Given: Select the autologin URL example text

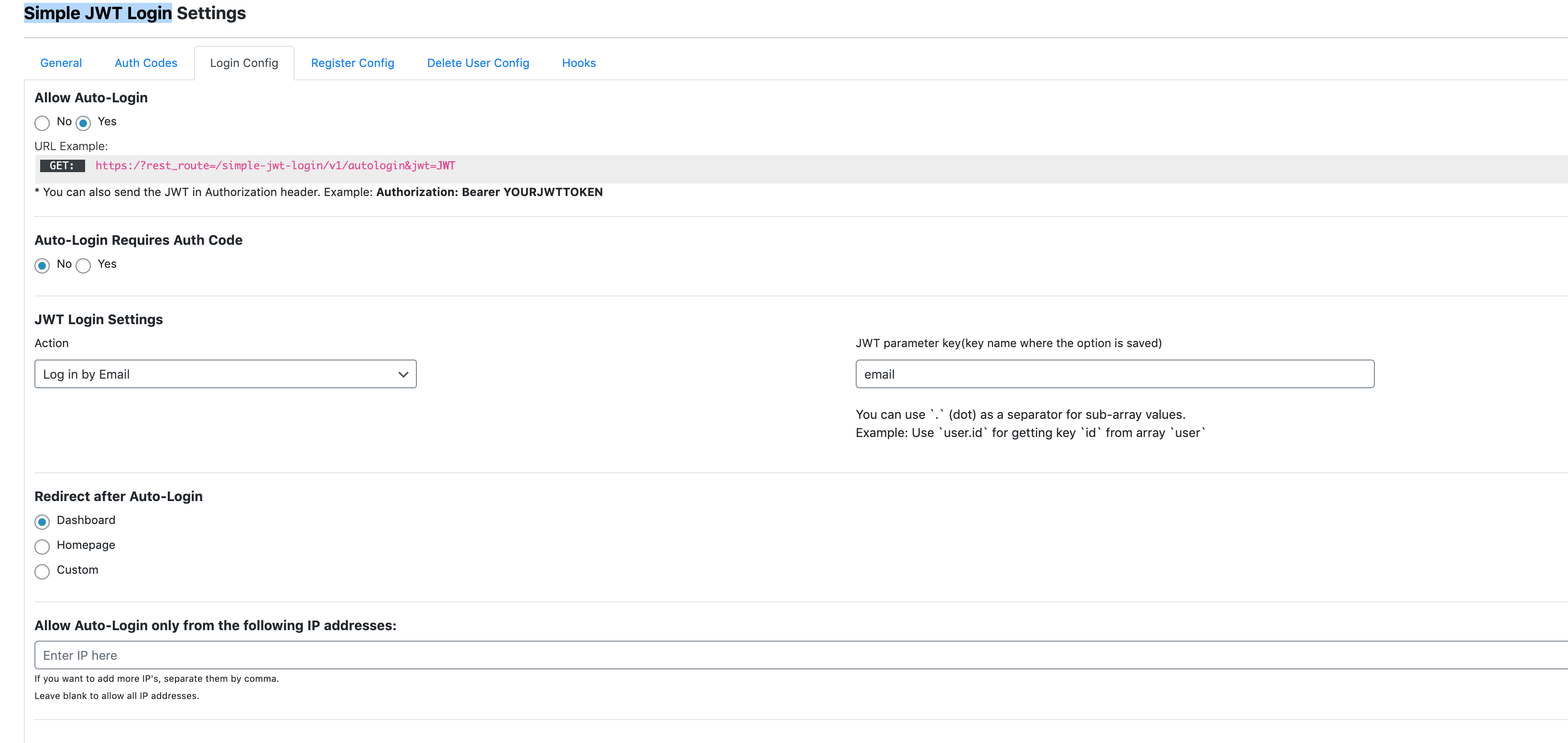Looking at the screenshot, I should [274, 165].
